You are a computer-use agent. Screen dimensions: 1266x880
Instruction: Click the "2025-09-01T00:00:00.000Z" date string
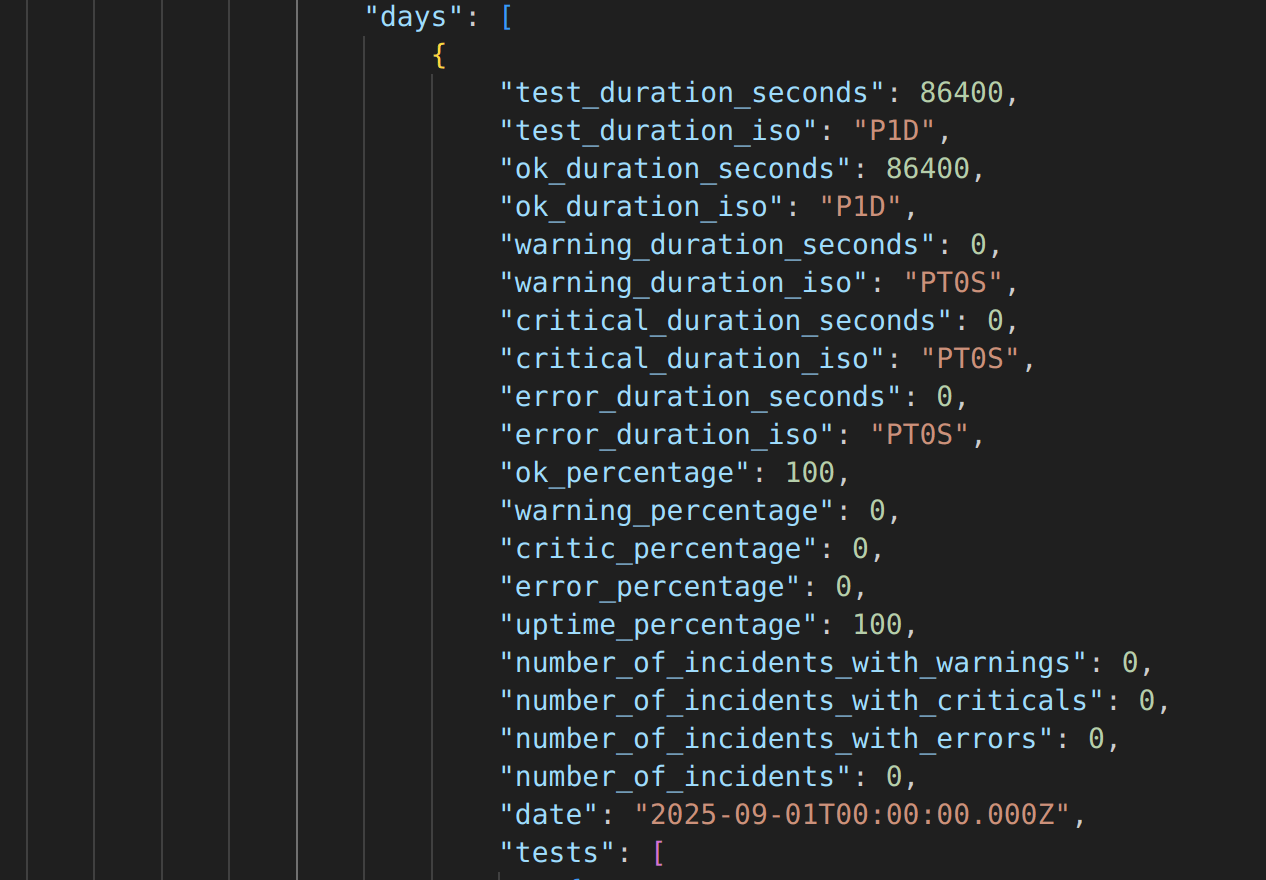pyautogui.click(x=852, y=815)
